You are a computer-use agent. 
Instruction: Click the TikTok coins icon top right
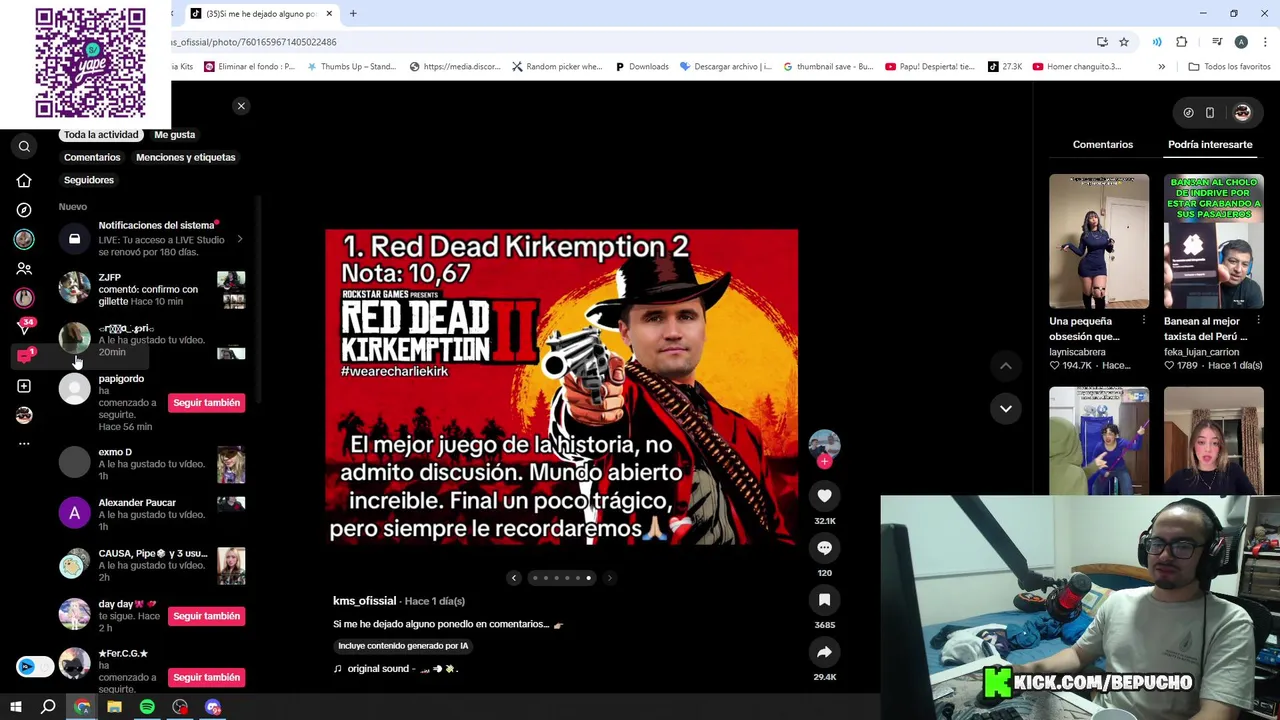tap(1188, 113)
